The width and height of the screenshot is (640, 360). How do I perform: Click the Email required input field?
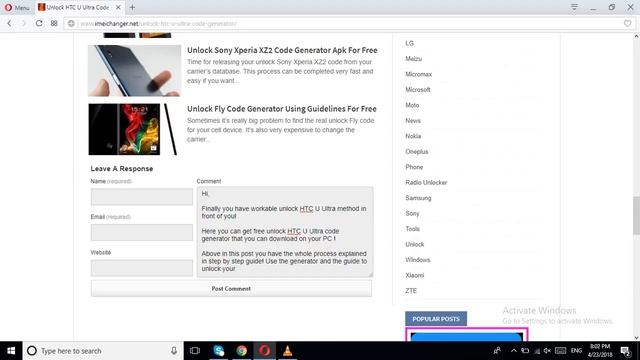(142, 232)
